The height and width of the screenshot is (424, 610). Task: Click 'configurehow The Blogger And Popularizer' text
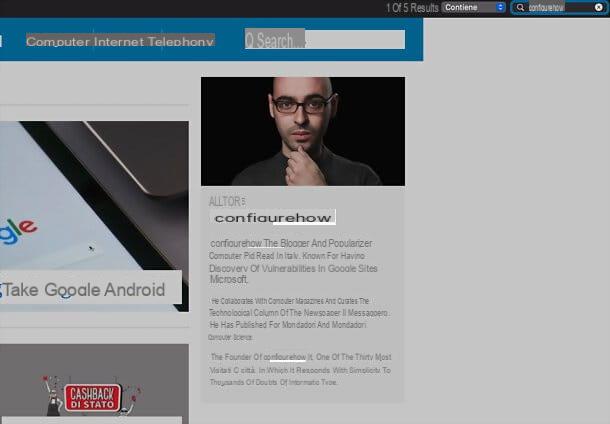291,244
